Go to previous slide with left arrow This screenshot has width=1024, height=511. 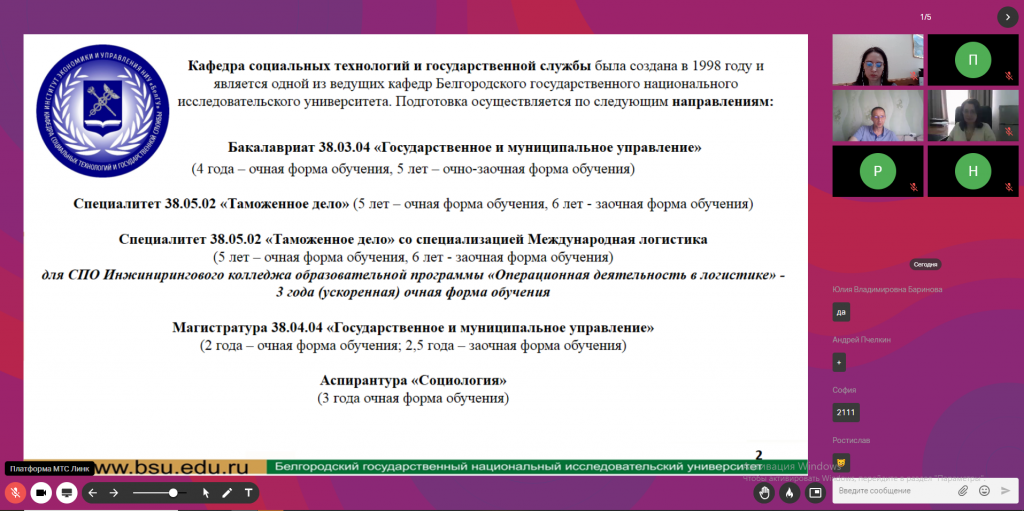(x=93, y=493)
